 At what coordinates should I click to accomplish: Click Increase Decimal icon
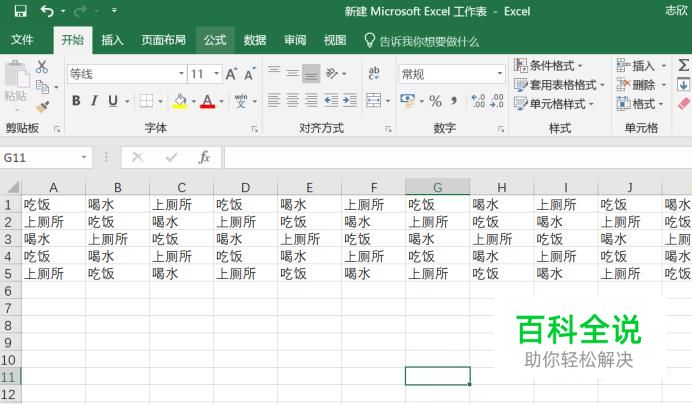(478, 101)
